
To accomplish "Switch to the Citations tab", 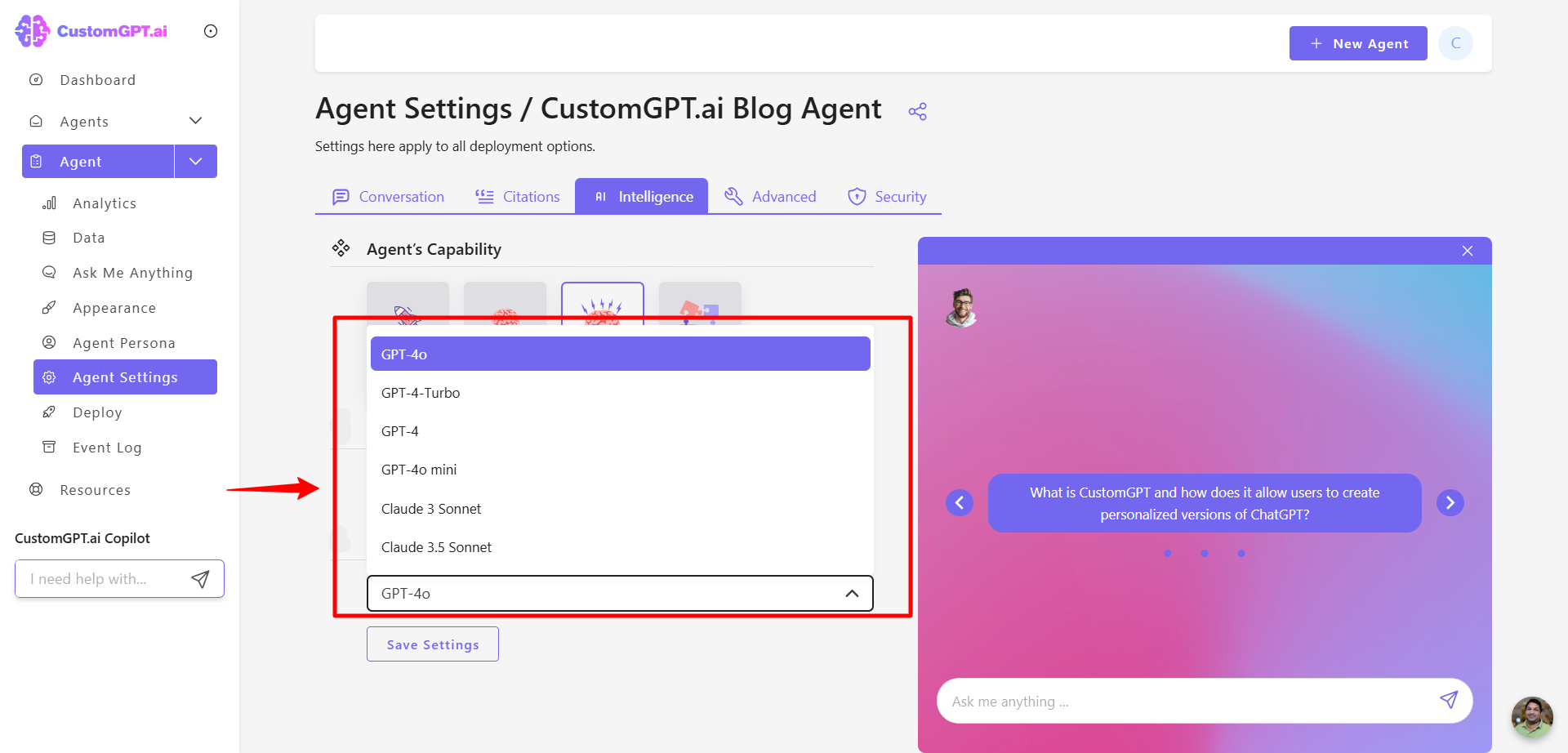I will [x=518, y=197].
